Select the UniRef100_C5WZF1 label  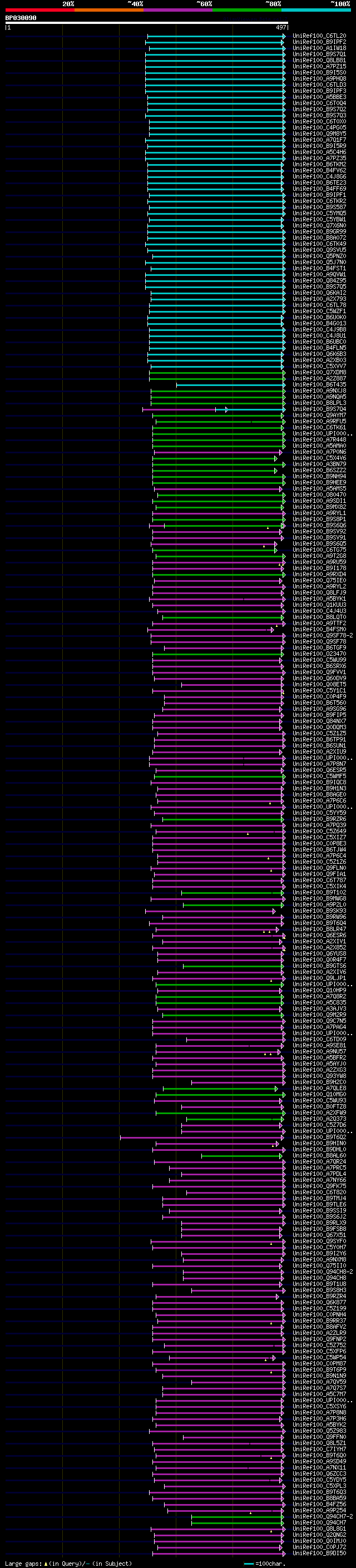tap(319, 311)
